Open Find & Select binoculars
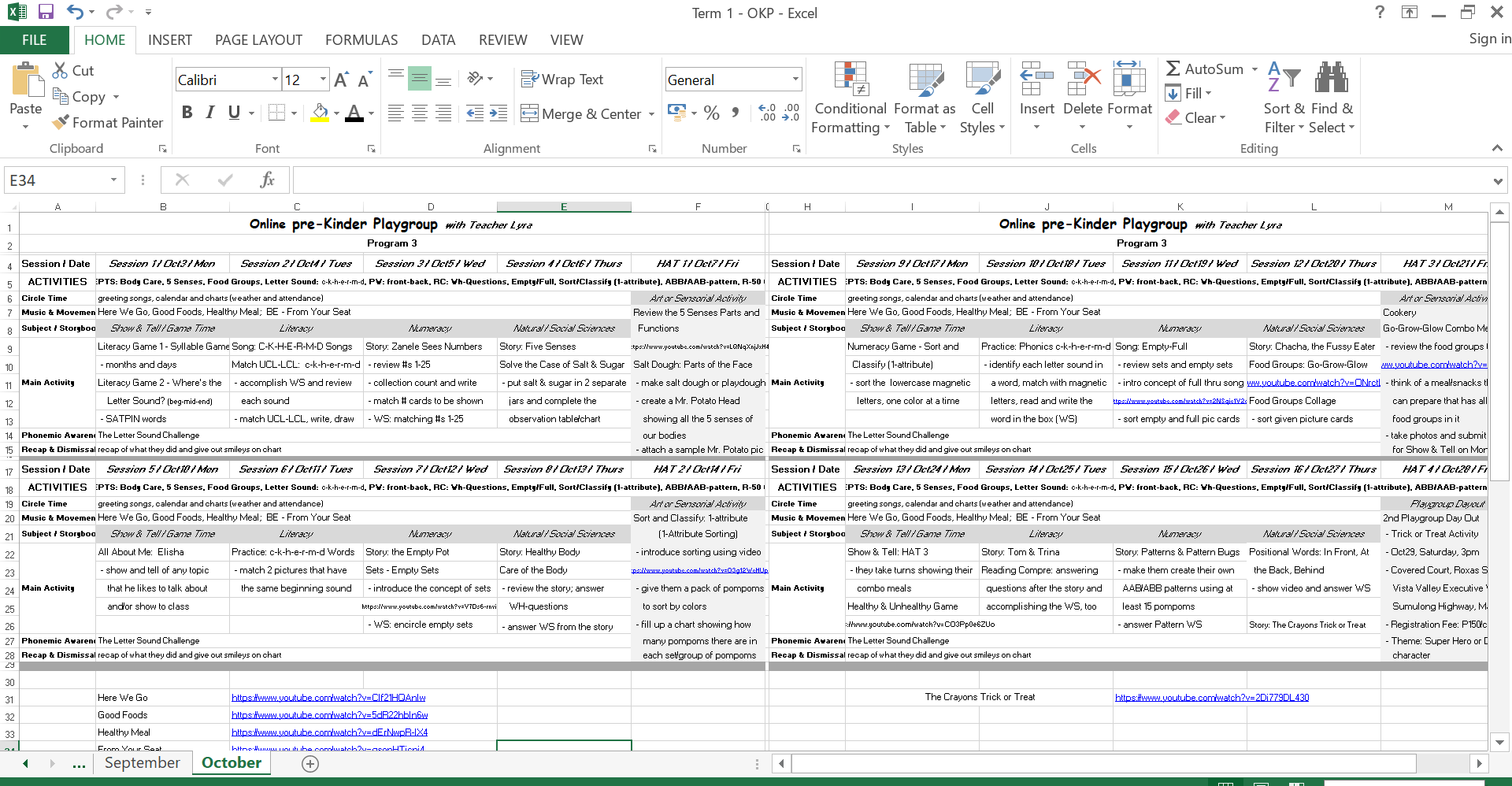Viewport: 1512px width, 786px height. pyautogui.click(x=1332, y=98)
